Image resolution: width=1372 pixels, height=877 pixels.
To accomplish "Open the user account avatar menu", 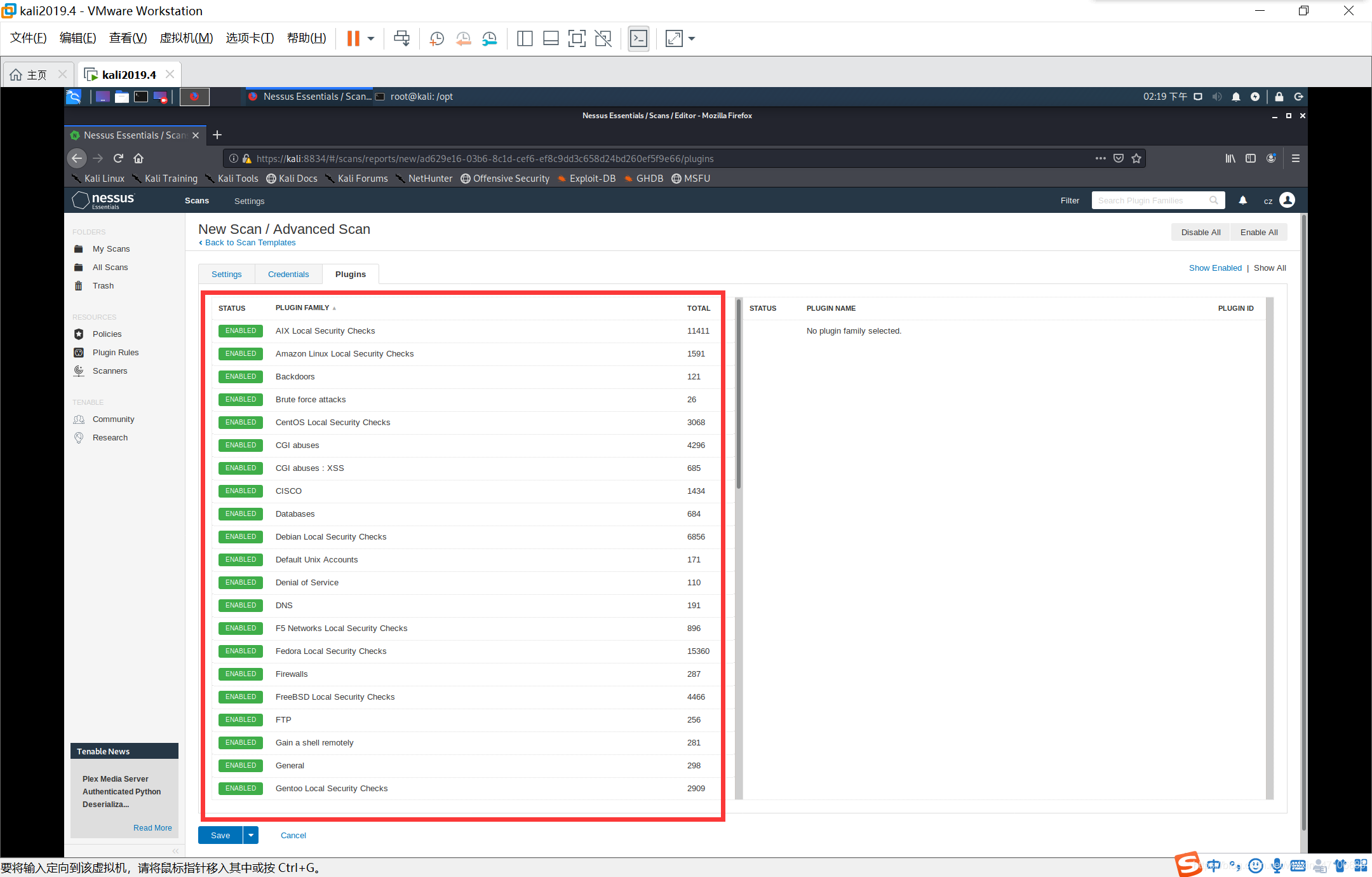I will [x=1287, y=200].
